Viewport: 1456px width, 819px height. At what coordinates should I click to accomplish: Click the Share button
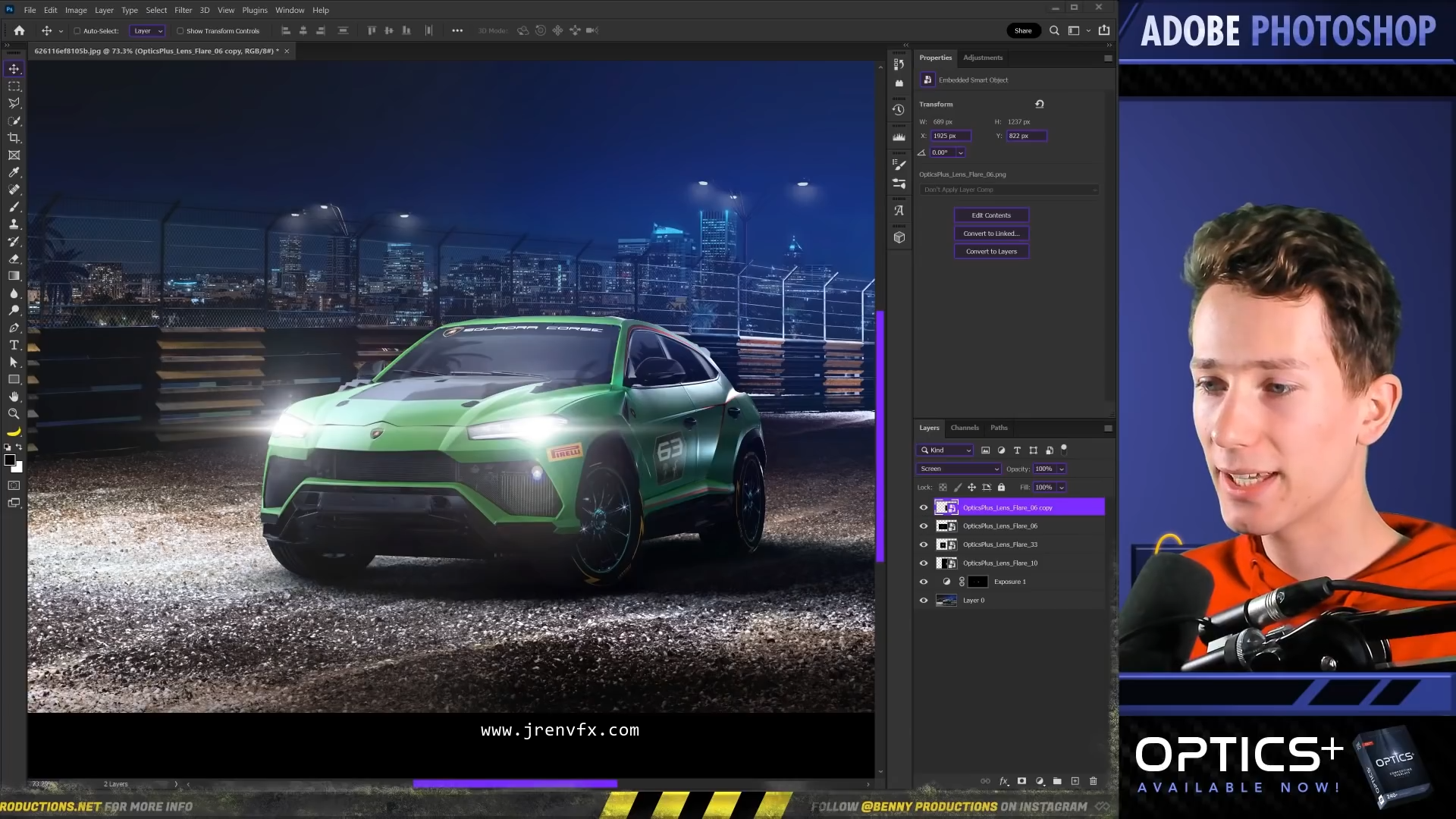point(1023,31)
